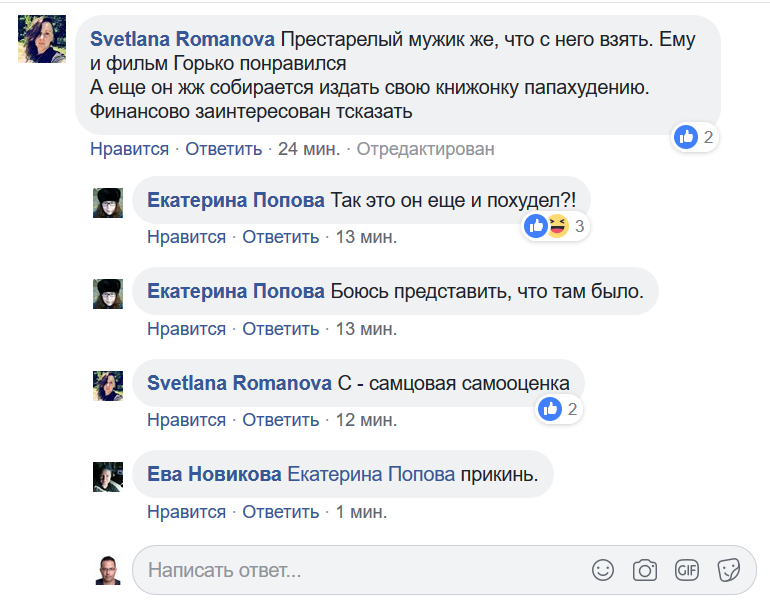Viewport: 770px width, 604px height.
Task: Open Ева Новикова's profile name link
Action: (x=213, y=475)
